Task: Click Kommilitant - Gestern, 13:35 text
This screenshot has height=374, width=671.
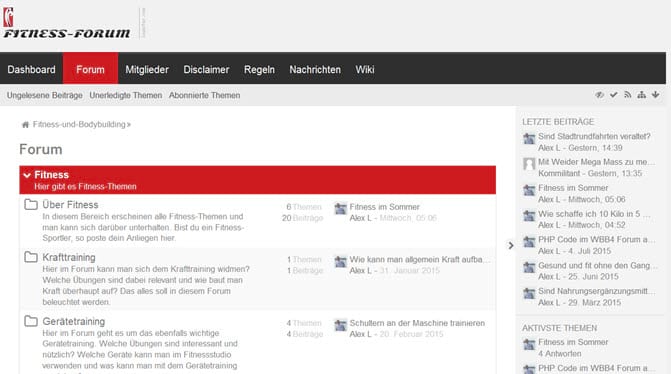Action: [x=590, y=173]
